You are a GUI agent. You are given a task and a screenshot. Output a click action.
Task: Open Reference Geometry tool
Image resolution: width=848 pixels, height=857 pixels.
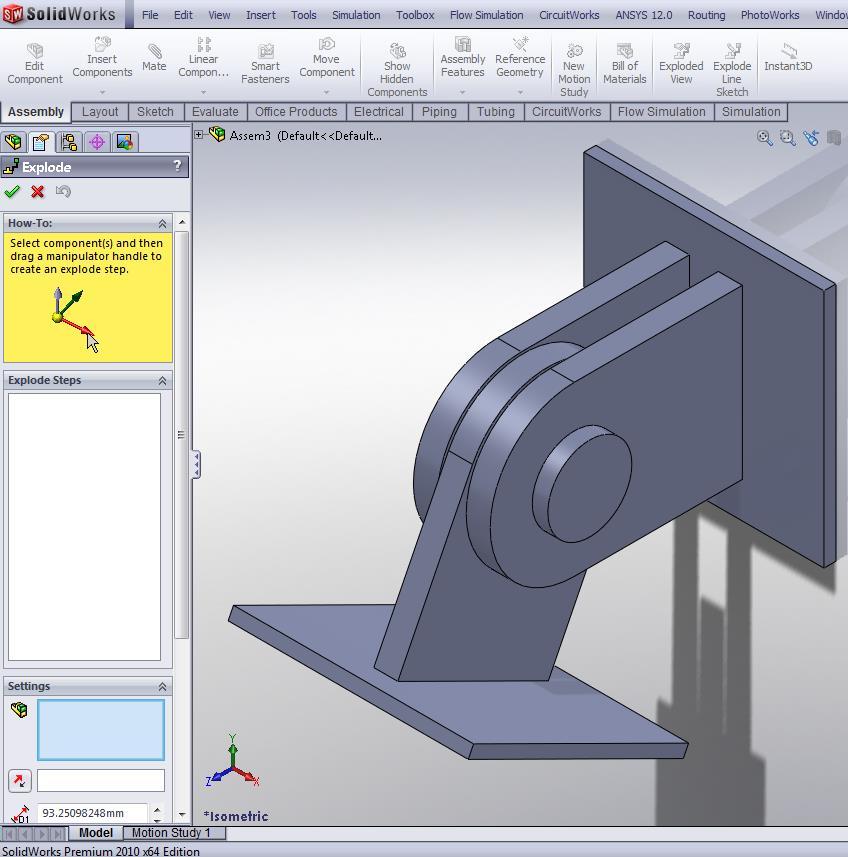point(520,57)
